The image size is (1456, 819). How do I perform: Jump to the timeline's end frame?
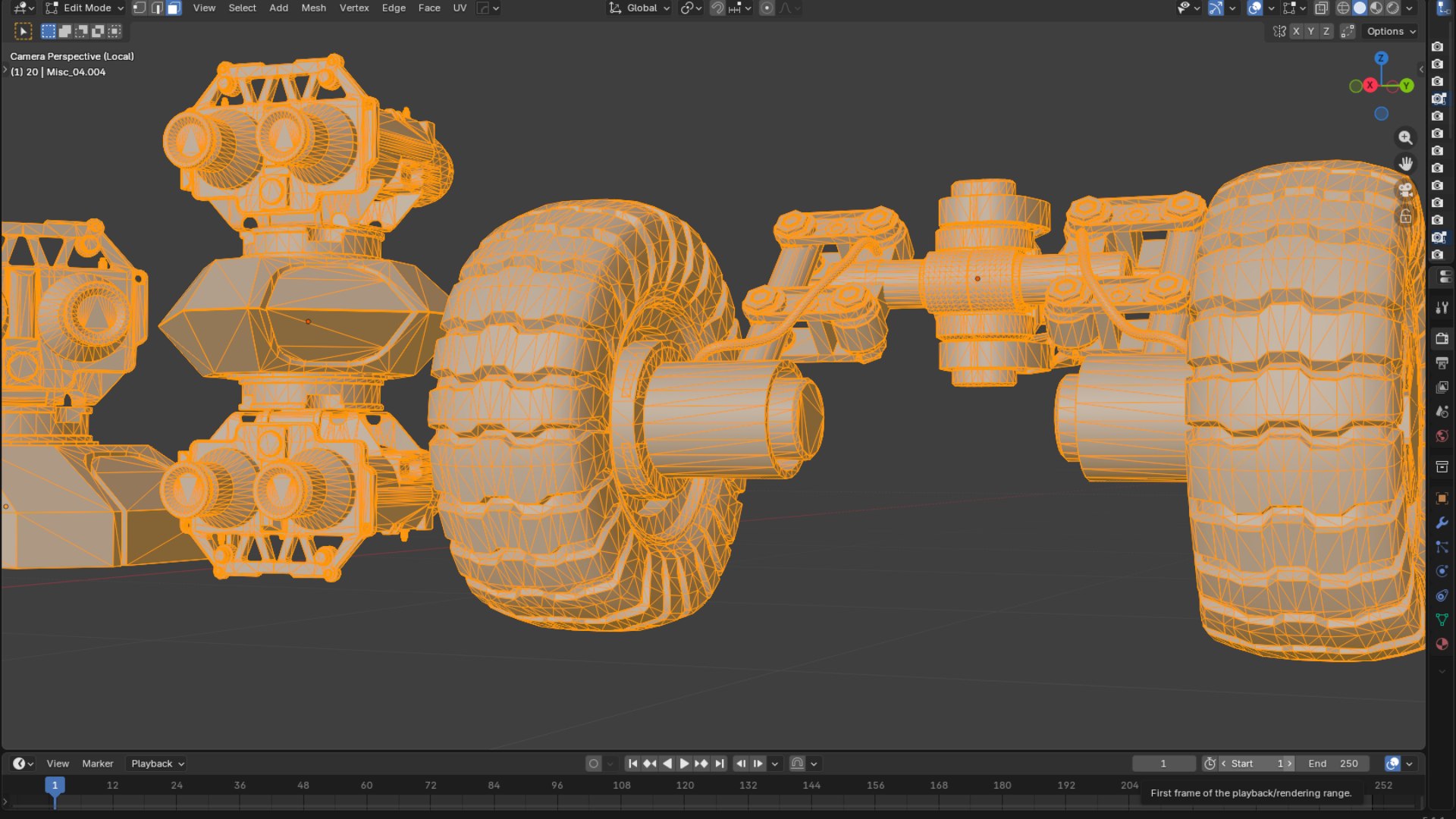[720, 764]
